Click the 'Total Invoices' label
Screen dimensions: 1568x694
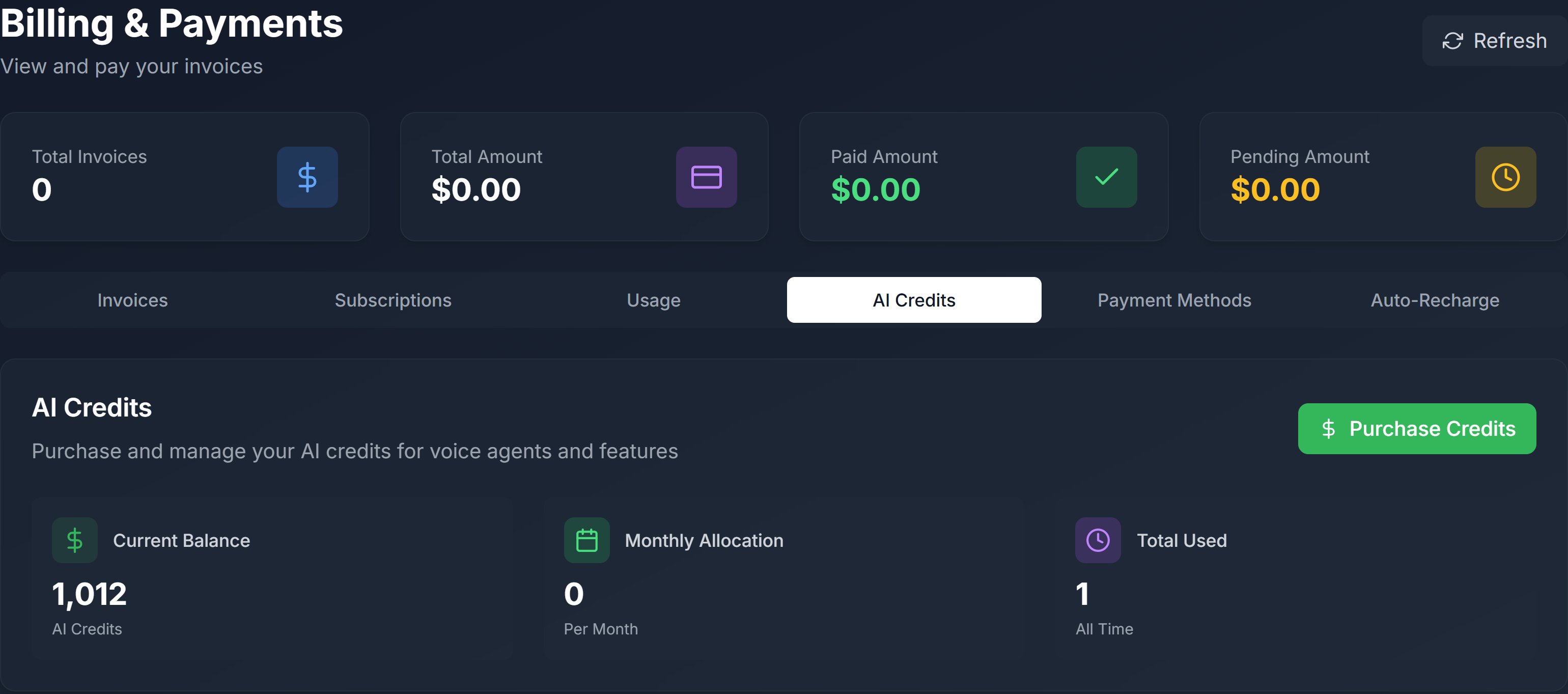pos(90,156)
